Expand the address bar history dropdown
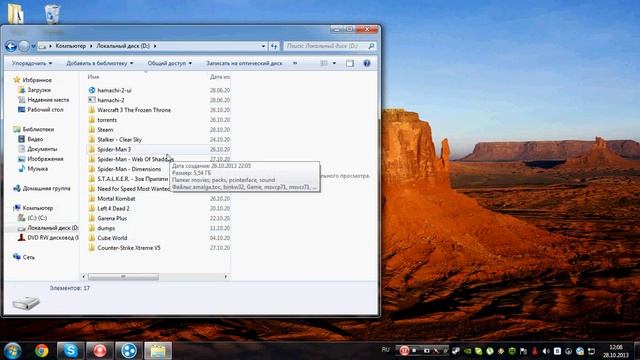 (263, 46)
